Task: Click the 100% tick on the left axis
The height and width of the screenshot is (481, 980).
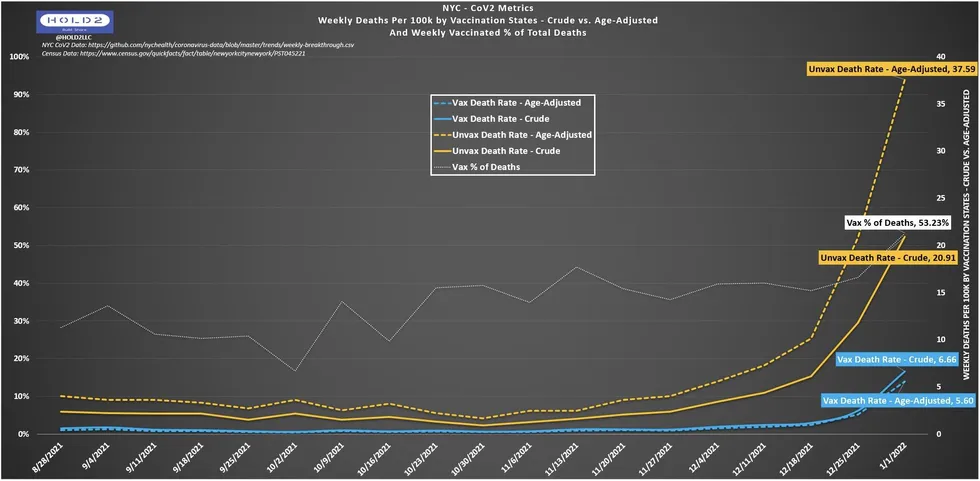Action: [17, 57]
